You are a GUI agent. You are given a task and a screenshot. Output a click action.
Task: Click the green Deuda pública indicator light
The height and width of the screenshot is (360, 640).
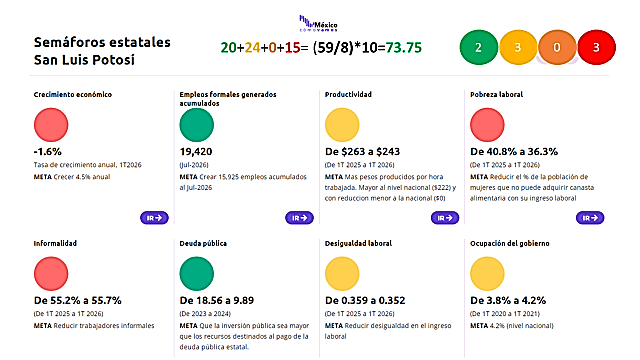[196, 273]
